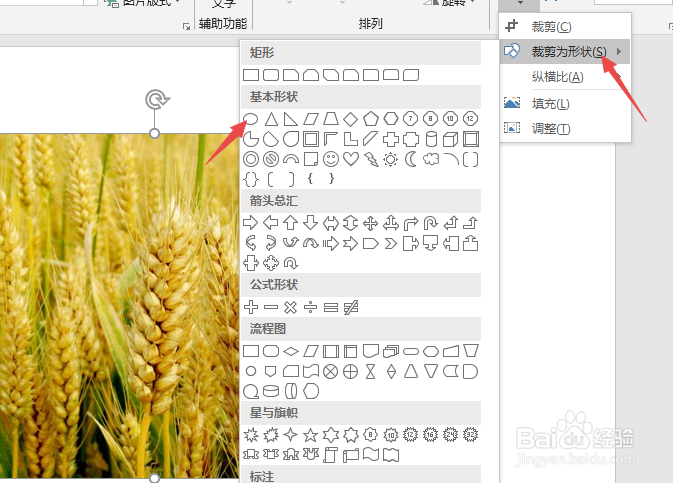Image resolution: width=673 pixels, height=483 pixels.
Task: Choose the no-symbol prohibited shape
Action: pos(271,159)
